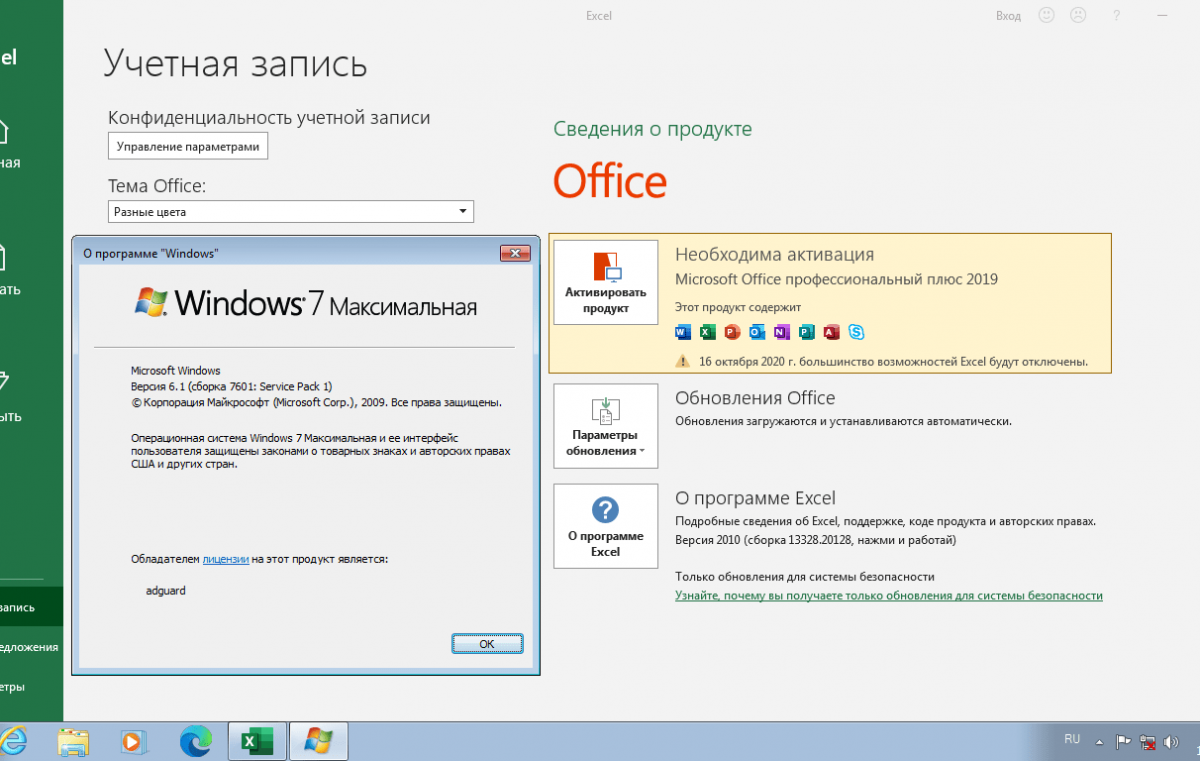The width and height of the screenshot is (1200, 761).
Task: Click the "Обновления Office" heading
Action: point(755,398)
